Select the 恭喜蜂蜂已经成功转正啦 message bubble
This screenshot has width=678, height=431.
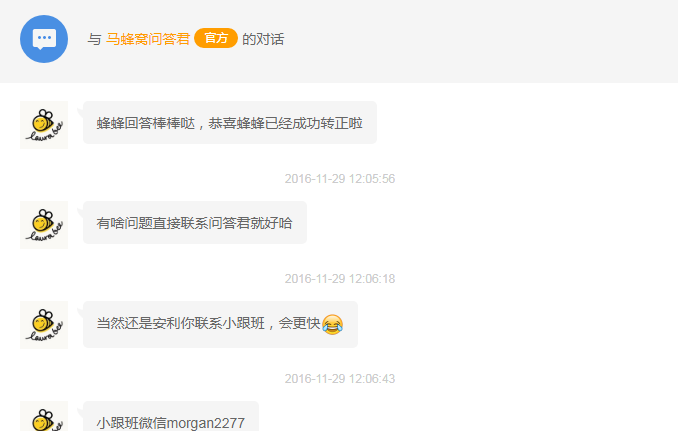(x=230, y=122)
